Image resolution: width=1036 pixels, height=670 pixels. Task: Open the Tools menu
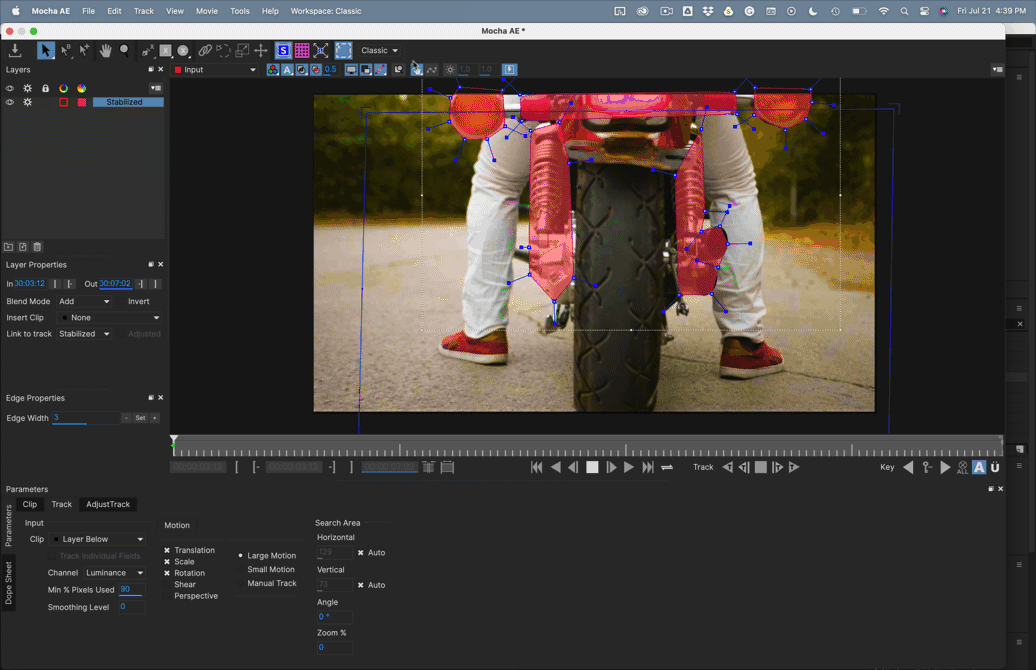(x=240, y=11)
